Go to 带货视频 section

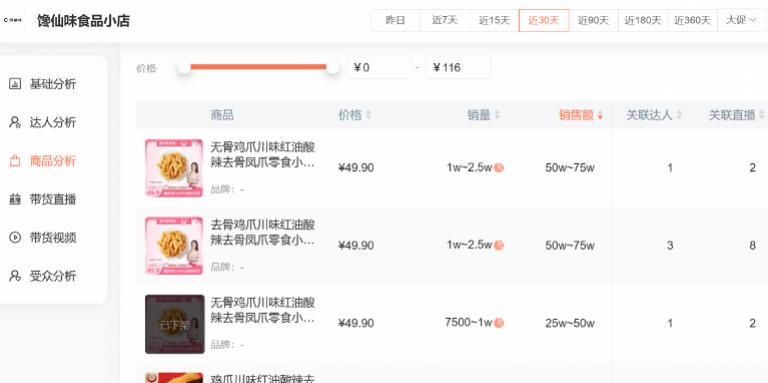pos(53,238)
